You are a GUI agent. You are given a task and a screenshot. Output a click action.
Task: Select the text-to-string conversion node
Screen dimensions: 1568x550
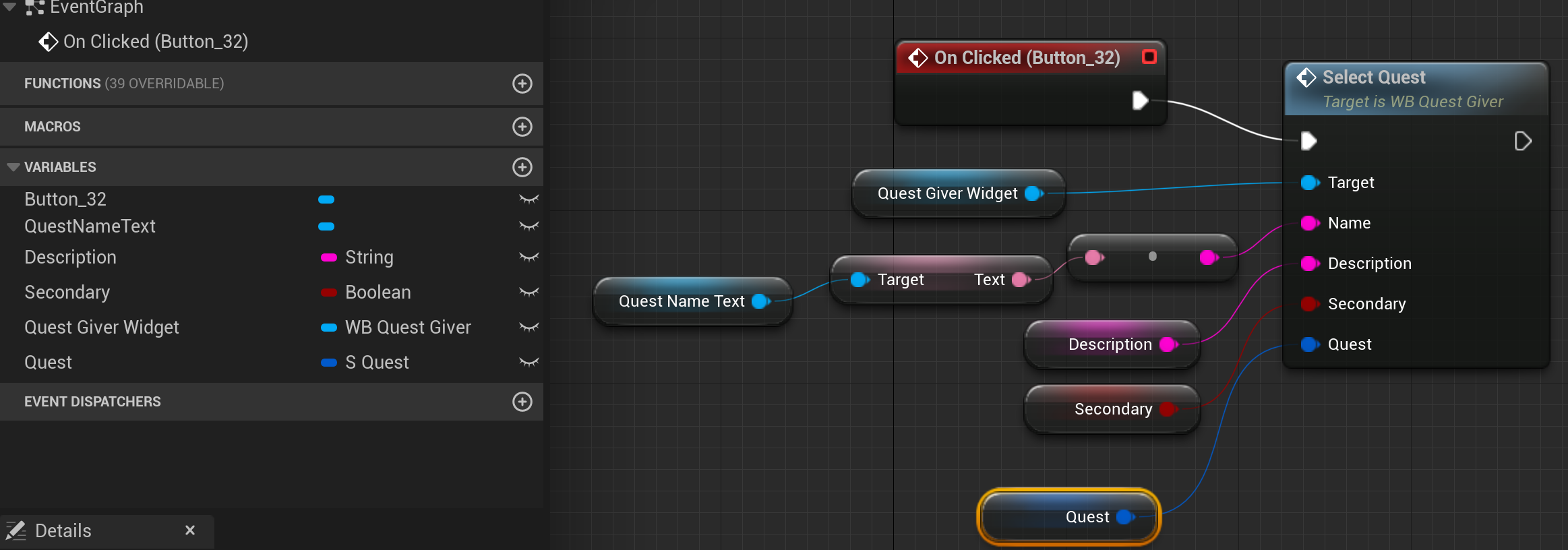pos(1153,257)
